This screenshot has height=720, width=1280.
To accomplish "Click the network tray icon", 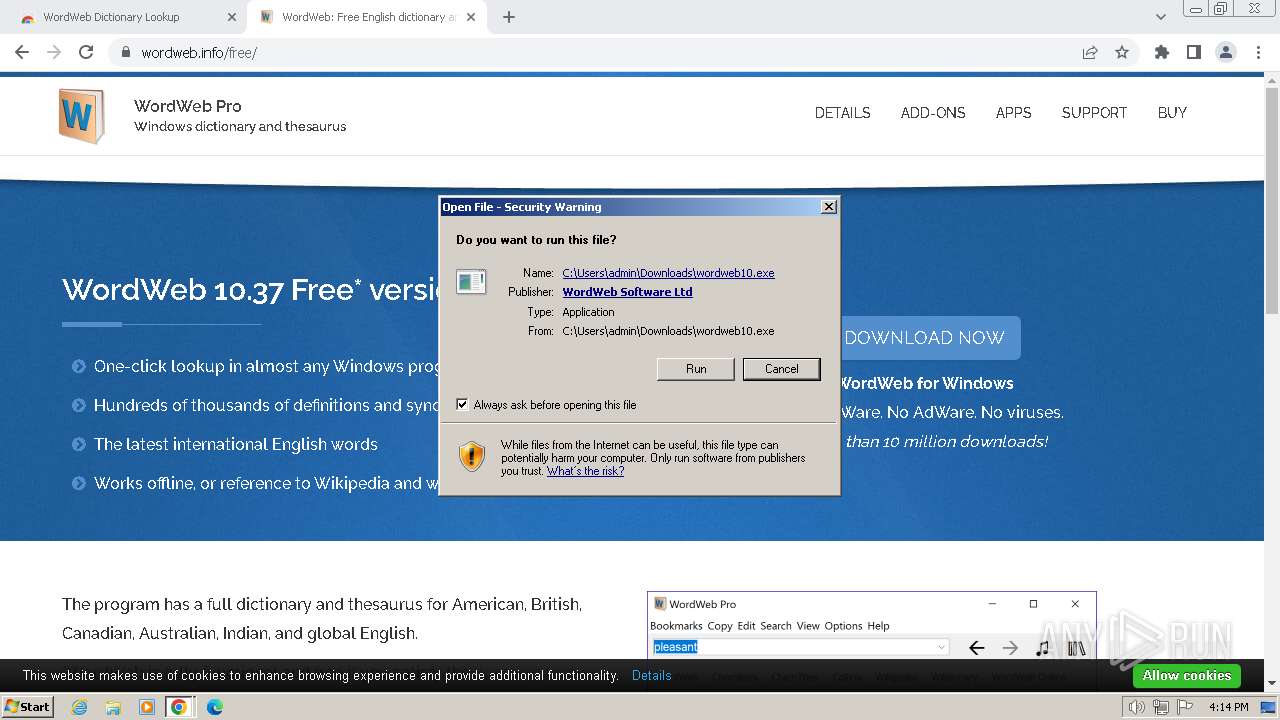I will [1160, 707].
